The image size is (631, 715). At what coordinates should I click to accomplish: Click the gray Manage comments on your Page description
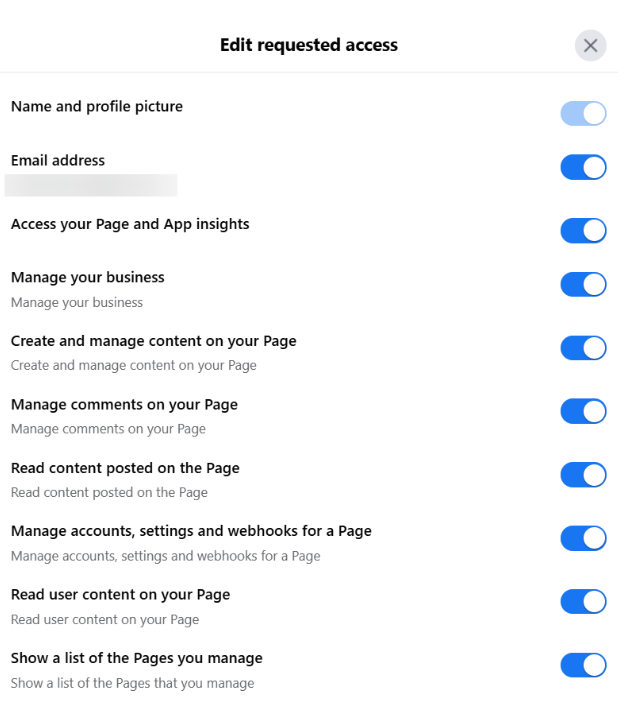pyautogui.click(x=108, y=429)
